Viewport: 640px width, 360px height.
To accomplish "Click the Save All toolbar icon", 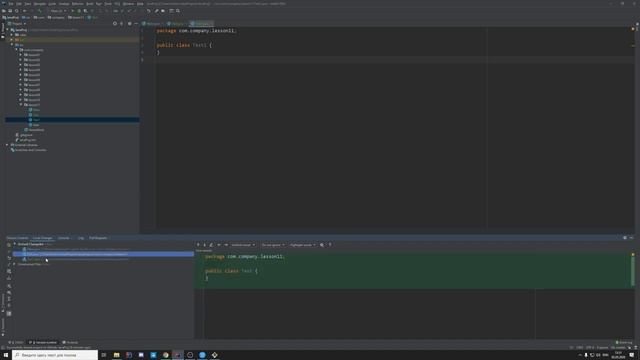I will point(10,11).
